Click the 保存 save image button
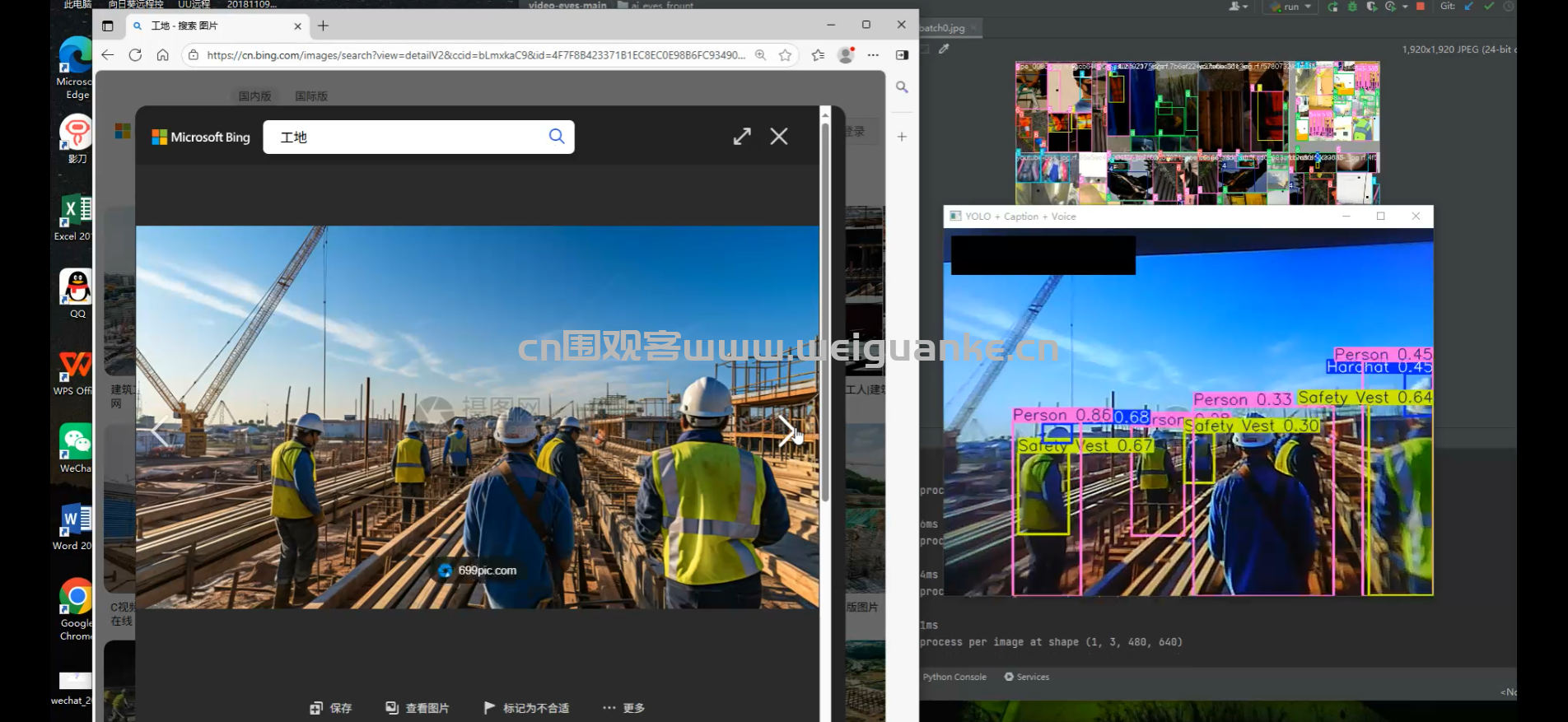1568x722 pixels. 331,708
